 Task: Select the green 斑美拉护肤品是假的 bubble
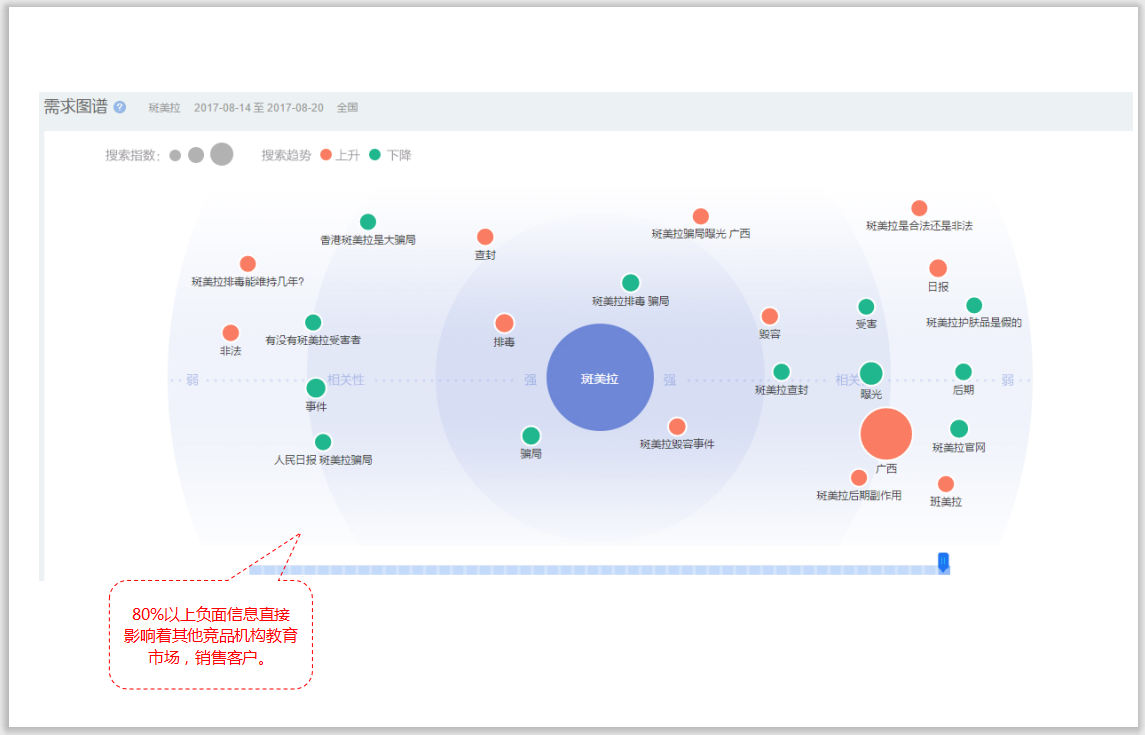[973, 305]
